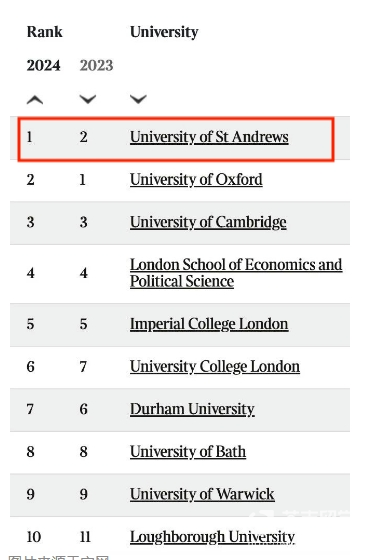Open University of St Andrews link
365x560 pixels.
209,138
